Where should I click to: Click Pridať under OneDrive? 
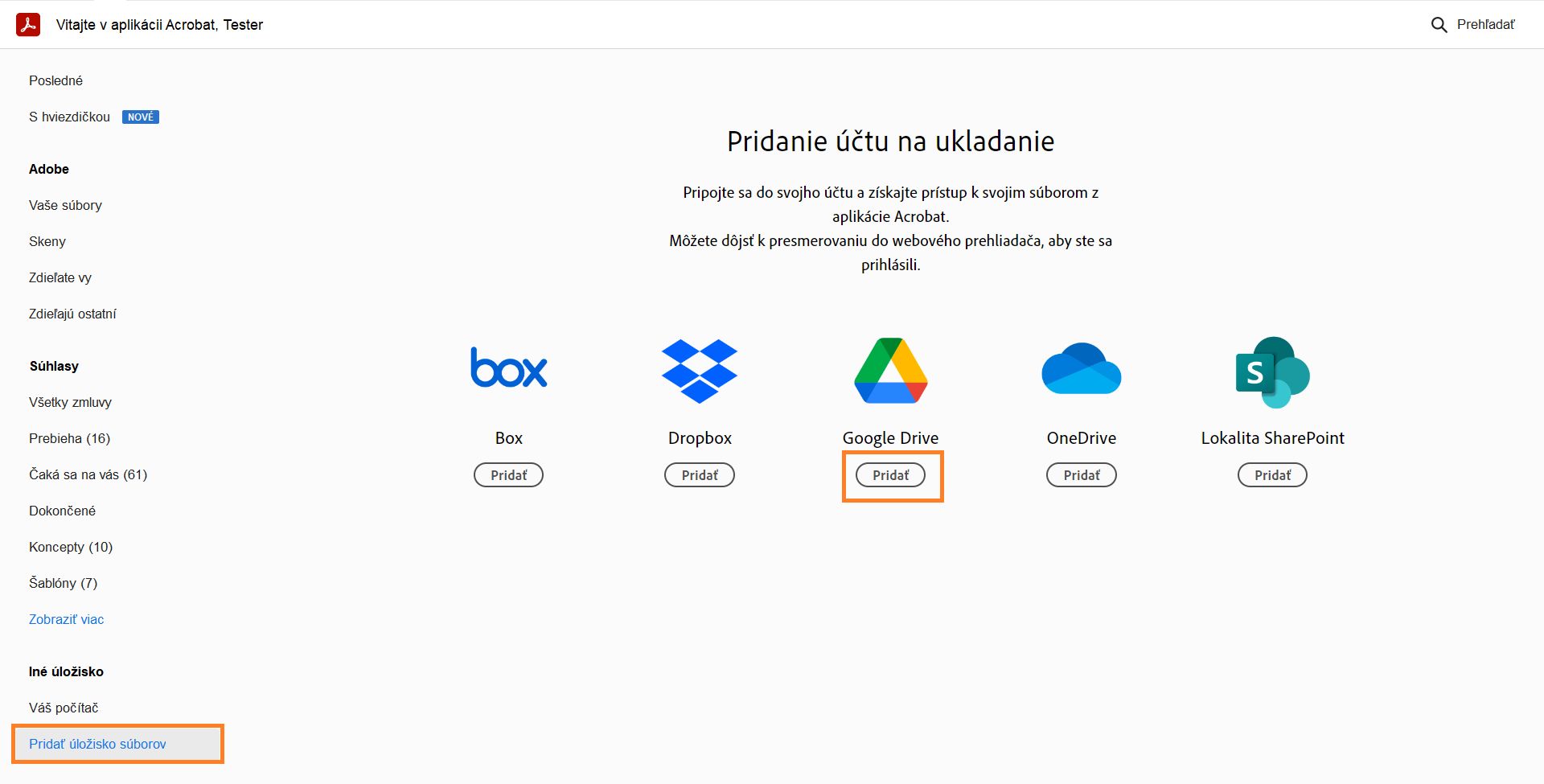(1081, 474)
